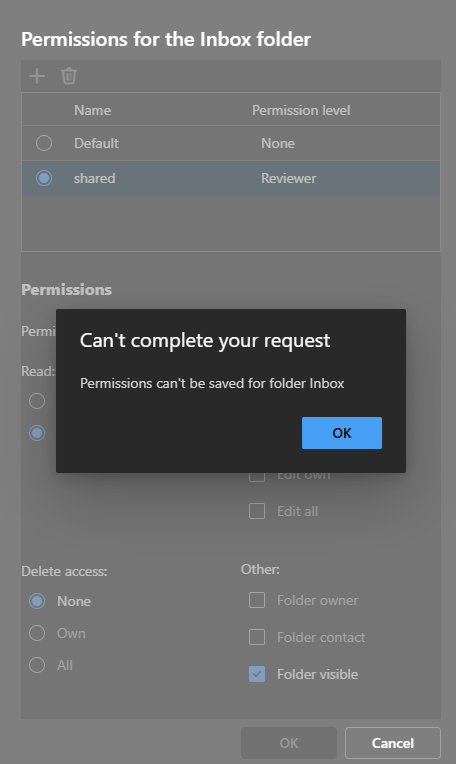
Task: Click the trash icon to remove a user
Action: tap(69, 76)
